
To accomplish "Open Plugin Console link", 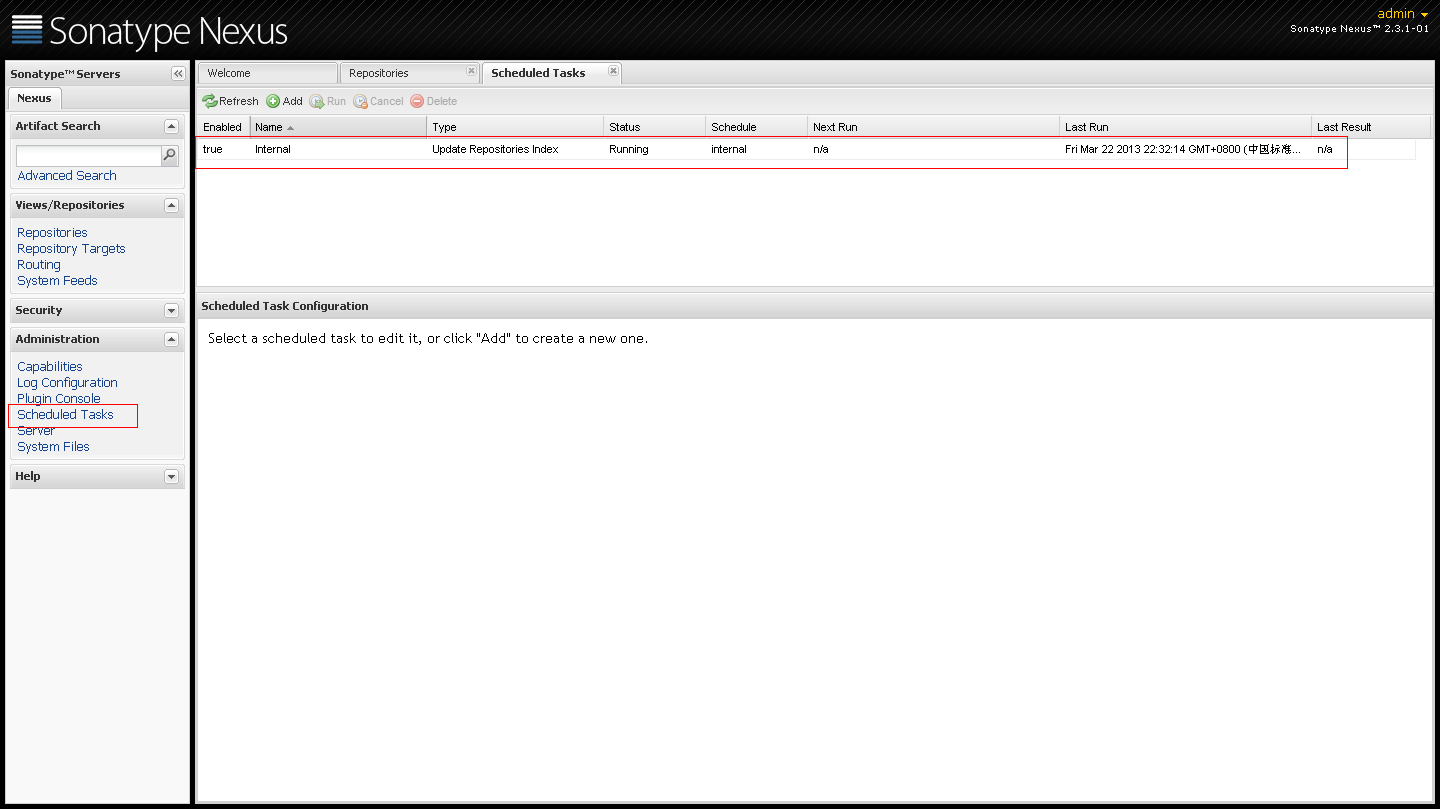I will pyautogui.click(x=59, y=399).
